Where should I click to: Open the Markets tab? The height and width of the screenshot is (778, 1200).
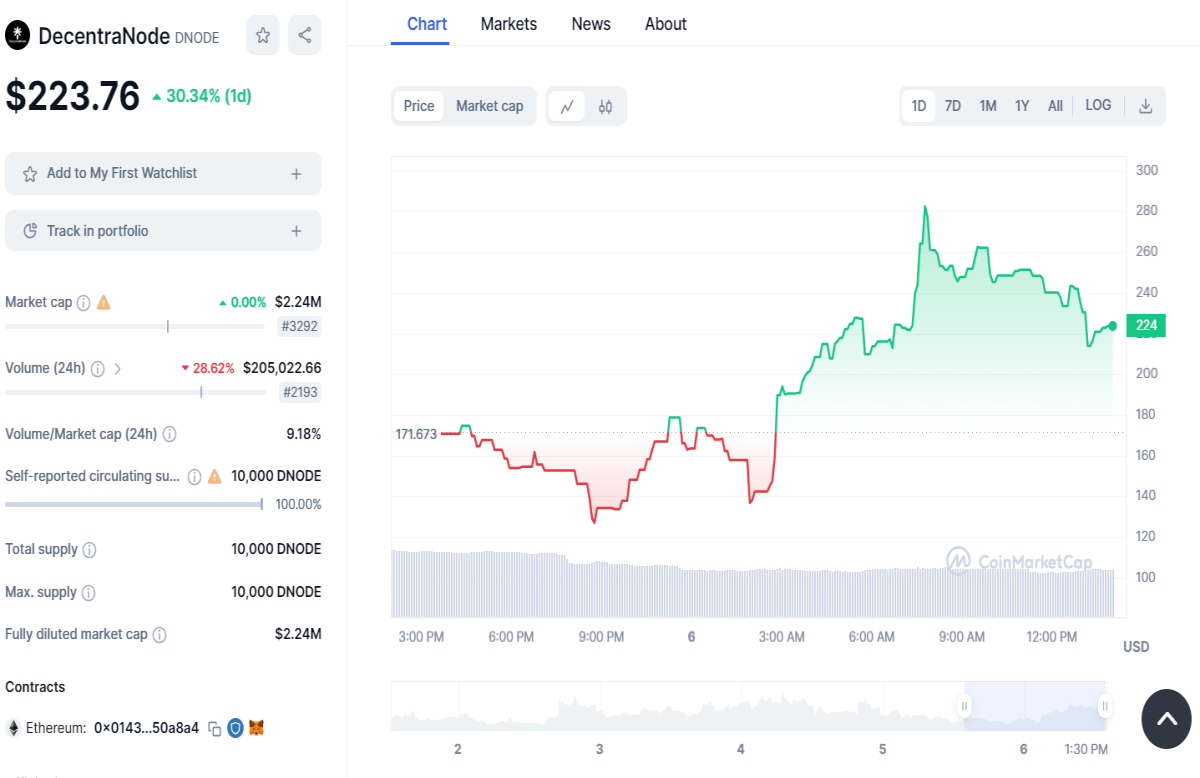point(508,24)
